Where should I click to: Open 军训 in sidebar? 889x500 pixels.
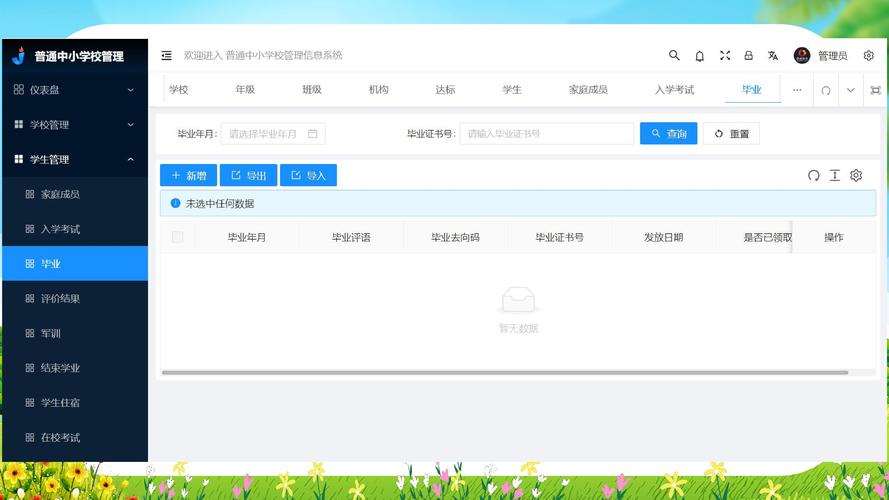click(75, 333)
